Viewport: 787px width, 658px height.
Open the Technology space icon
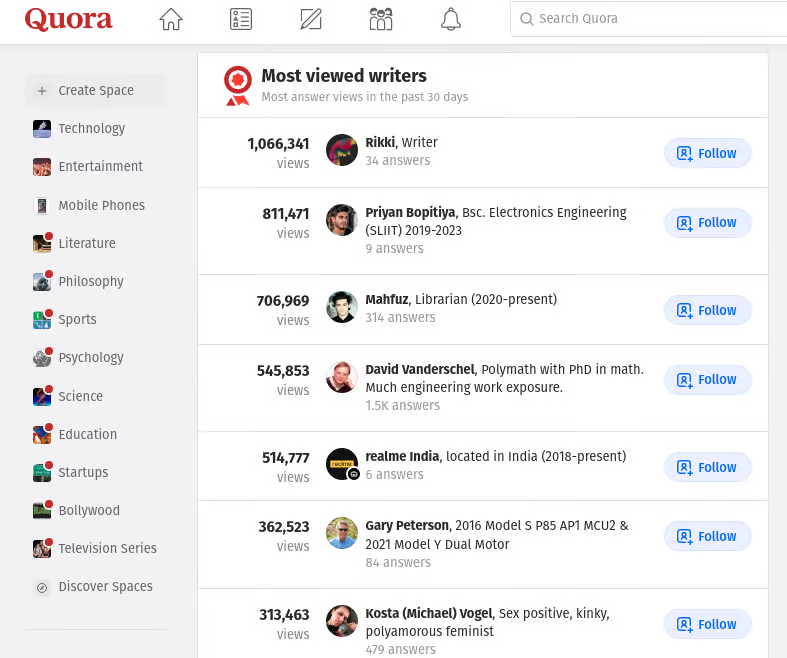[x=42, y=128]
